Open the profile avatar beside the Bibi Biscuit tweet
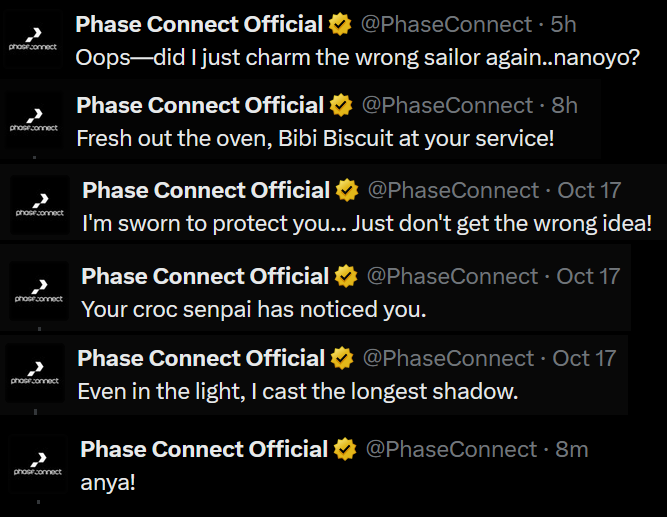The height and width of the screenshot is (517, 667). tap(34, 123)
